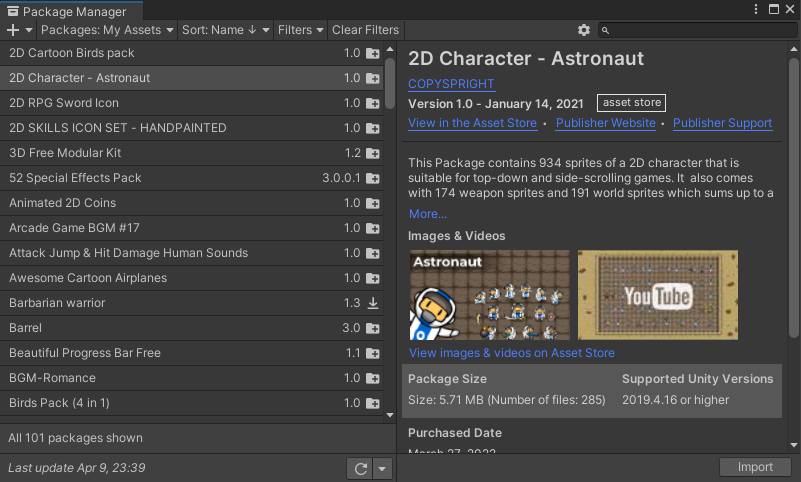Refresh the package list
The width and height of the screenshot is (801, 482).
(361, 468)
